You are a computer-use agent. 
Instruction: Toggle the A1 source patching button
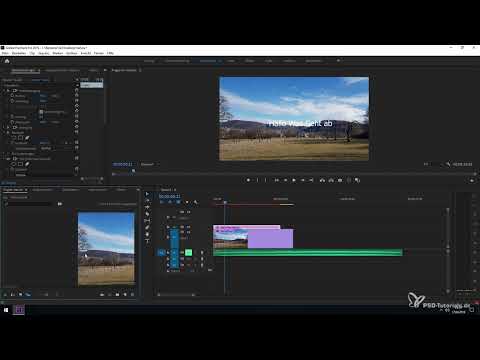[x=161, y=252]
